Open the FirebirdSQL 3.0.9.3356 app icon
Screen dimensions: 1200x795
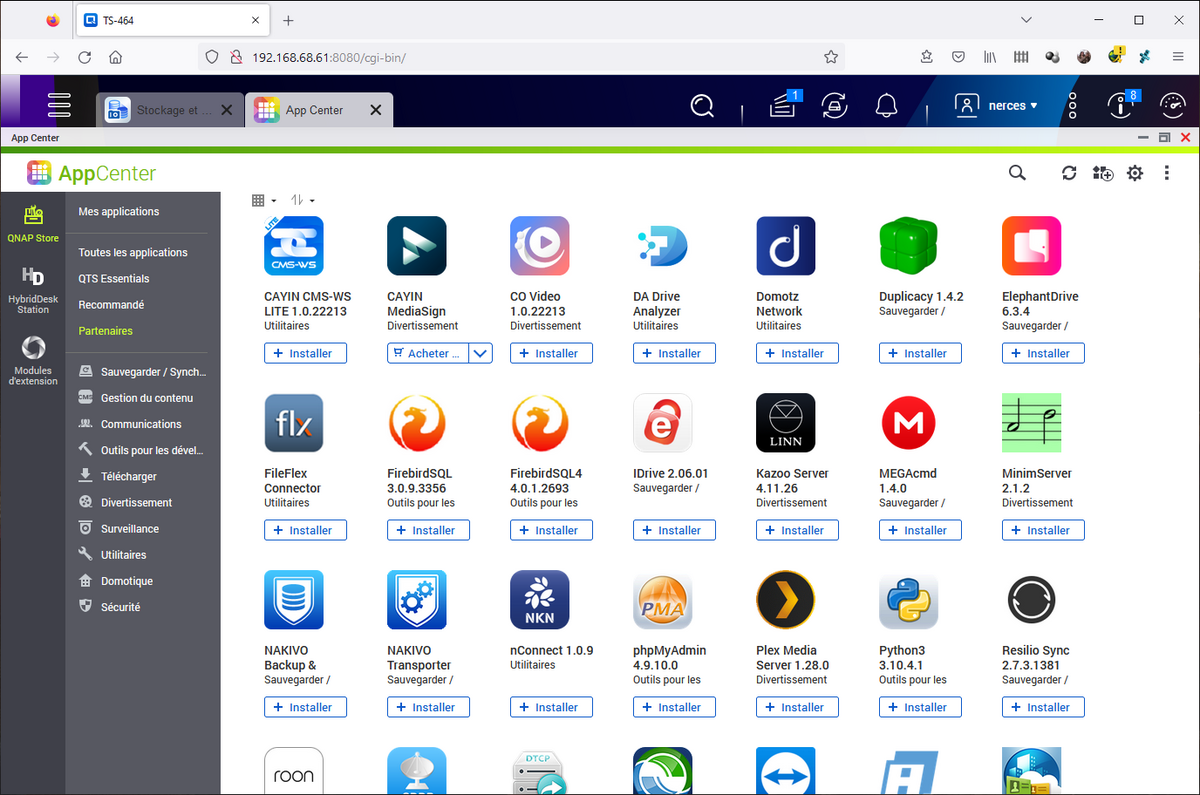(x=417, y=423)
